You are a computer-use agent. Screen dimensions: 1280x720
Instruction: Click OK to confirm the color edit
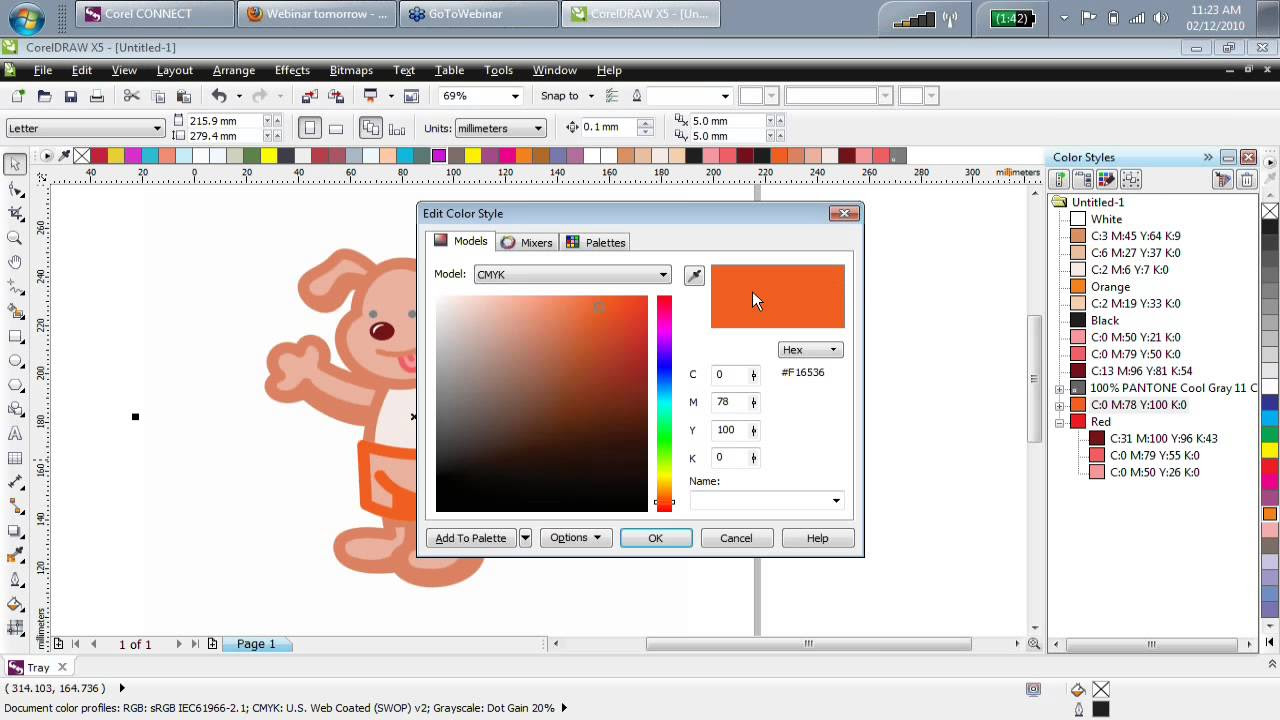[x=655, y=538]
